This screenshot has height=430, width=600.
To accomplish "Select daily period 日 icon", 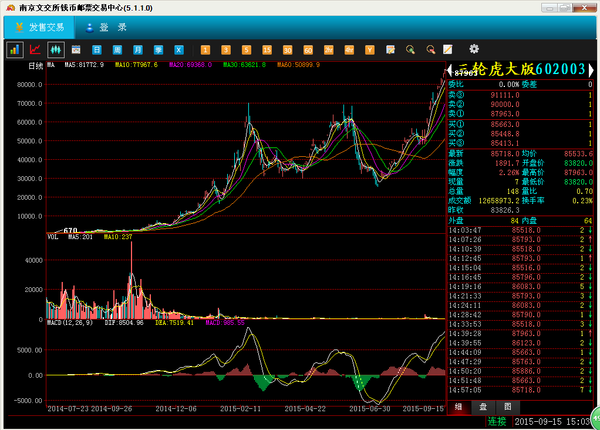I will (x=97, y=50).
